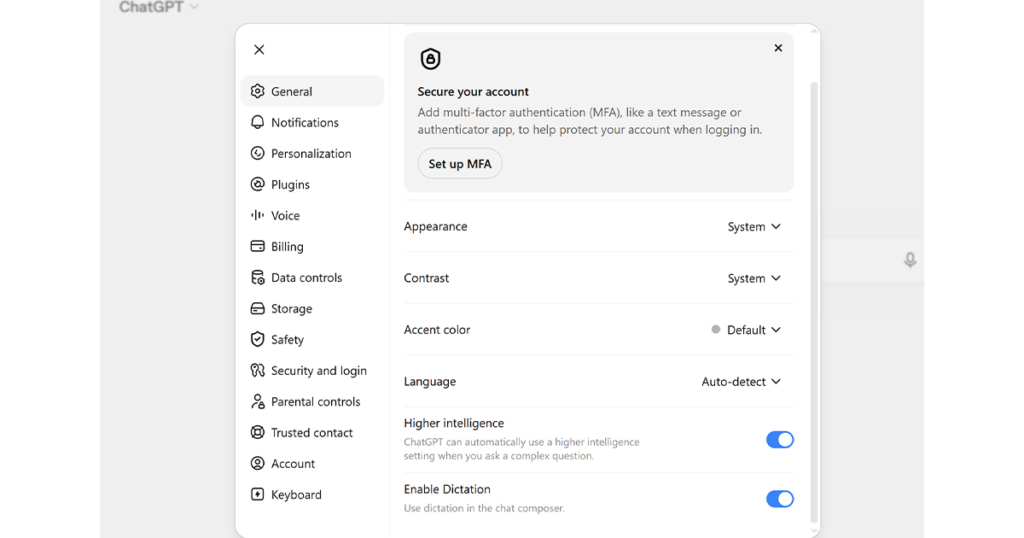Turn off Higher intelligence toggle

point(780,439)
